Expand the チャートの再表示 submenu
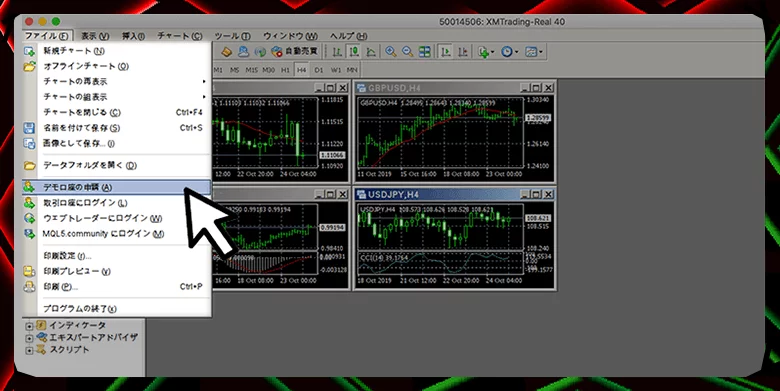The height and width of the screenshot is (391, 780). (117, 82)
